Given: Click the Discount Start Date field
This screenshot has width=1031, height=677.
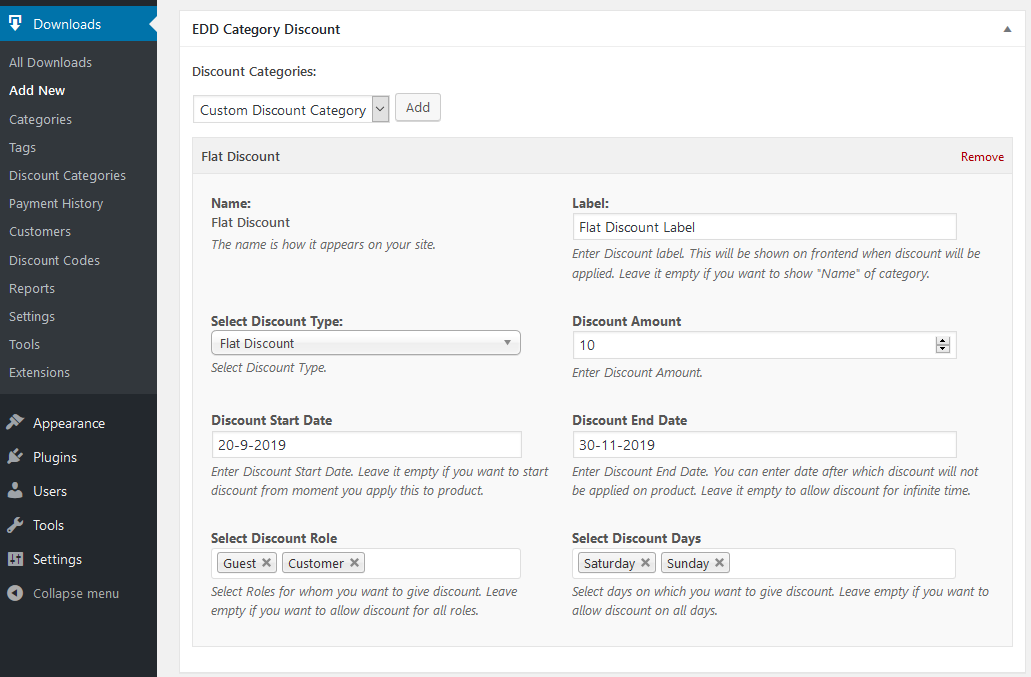Looking at the screenshot, I should click(x=366, y=445).
